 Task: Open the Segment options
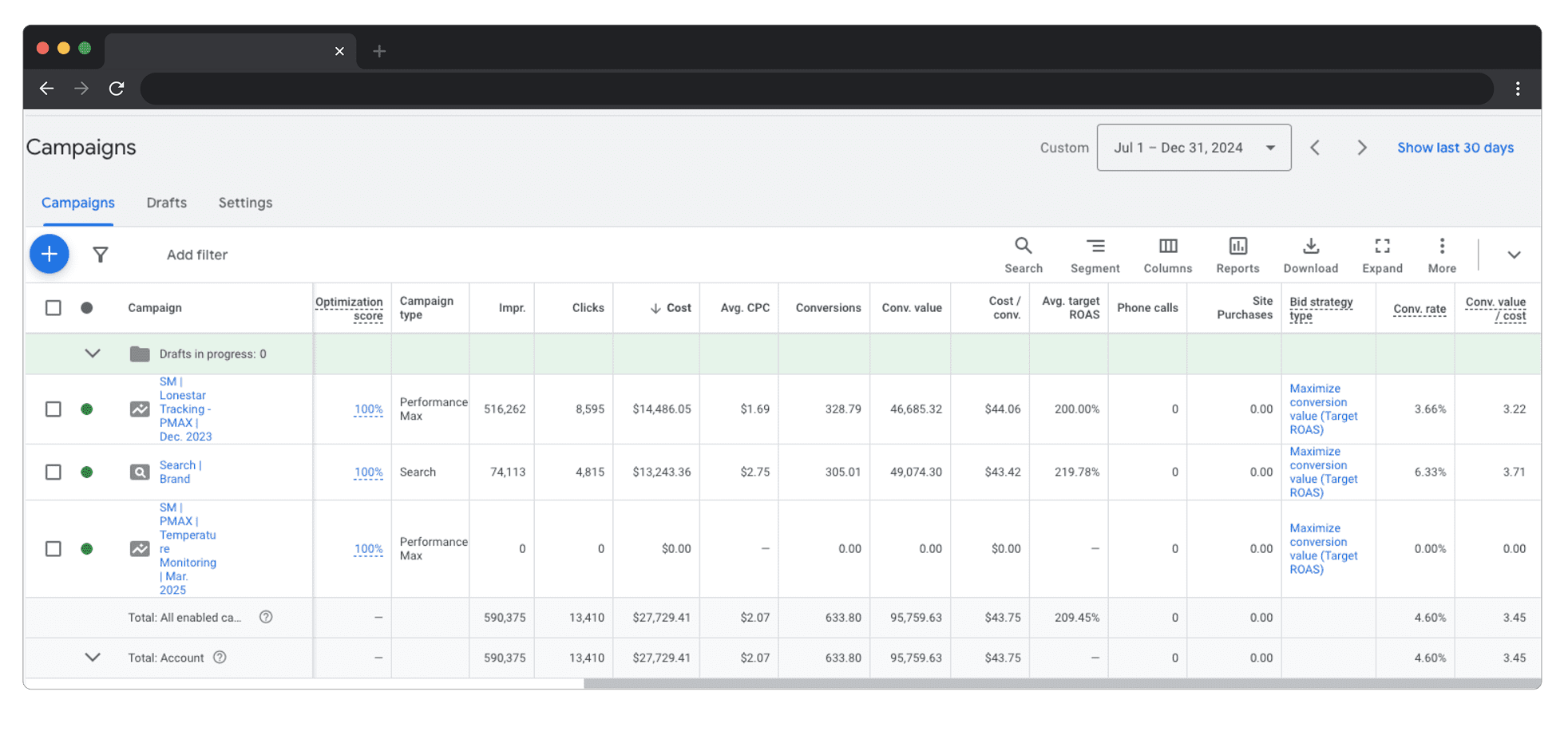click(1095, 255)
